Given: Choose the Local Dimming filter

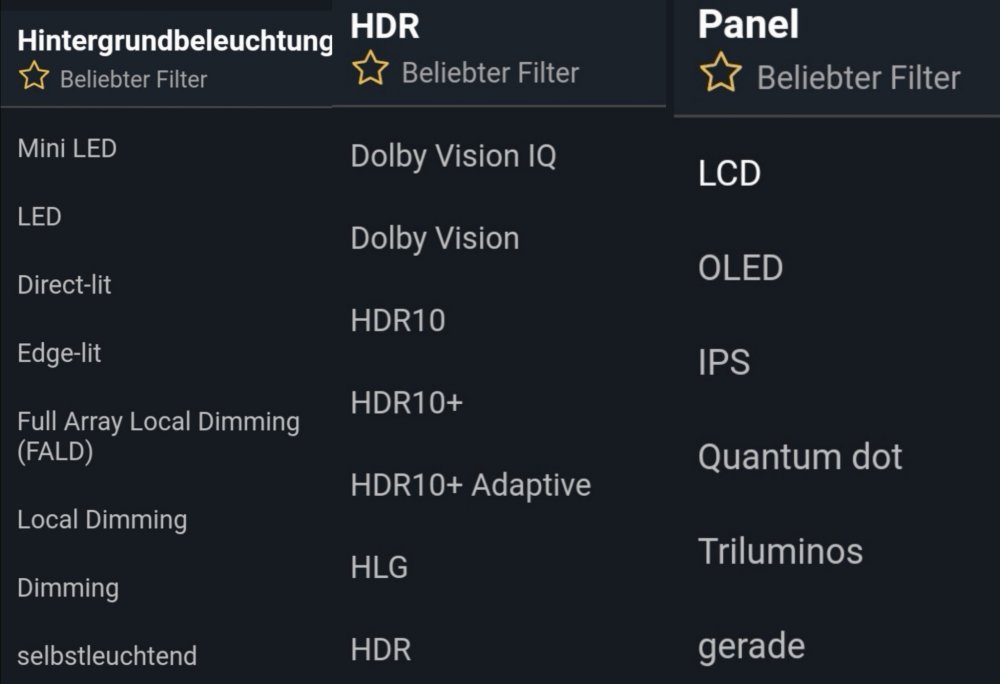Looking at the screenshot, I should point(102,520).
